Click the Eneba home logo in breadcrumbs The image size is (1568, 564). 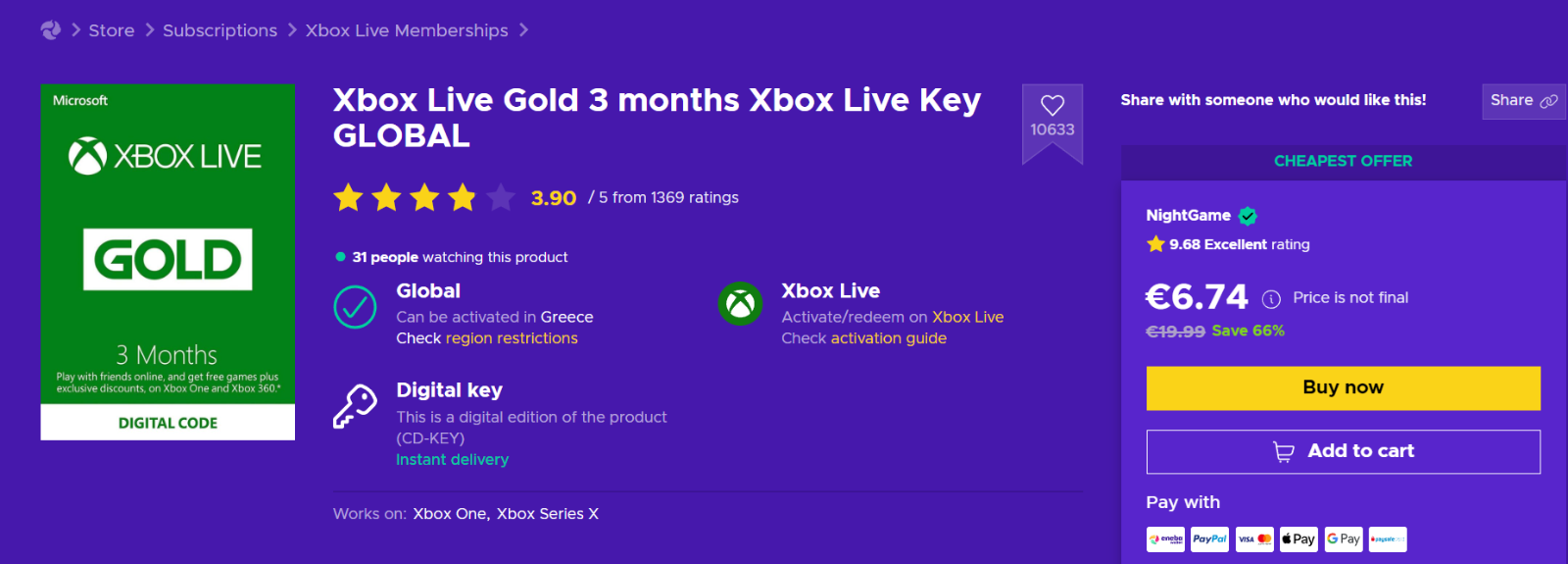coord(51,30)
